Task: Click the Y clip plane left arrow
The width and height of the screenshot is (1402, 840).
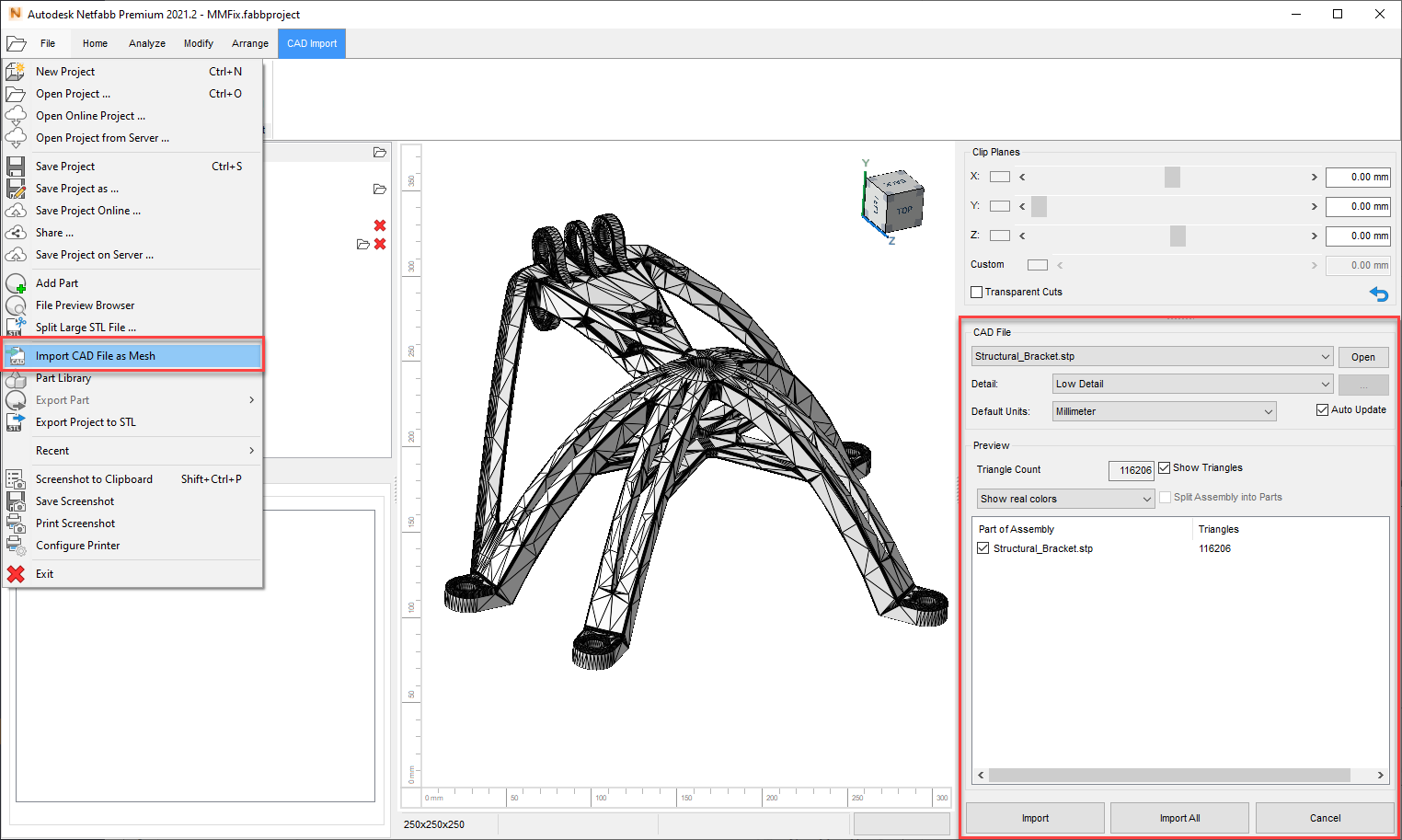Action: [x=1022, y=206]
